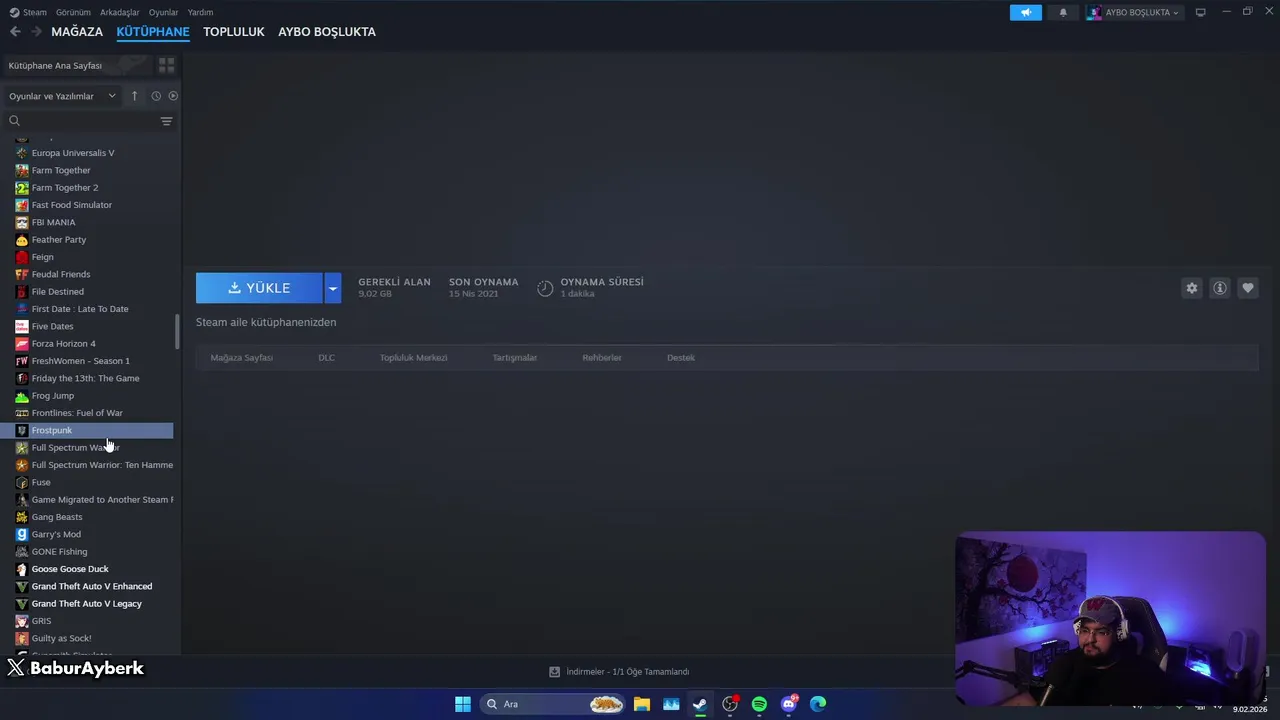The width and height of the screenshot is (1280, 720).
Task: Expand install options dropdown arrow
Action: click(x=333, y=288)
